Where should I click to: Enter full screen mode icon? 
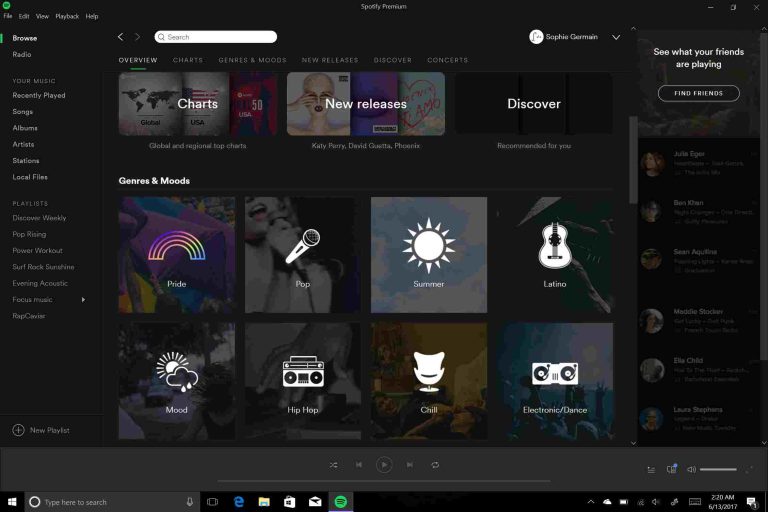click(x=749, y=469)
